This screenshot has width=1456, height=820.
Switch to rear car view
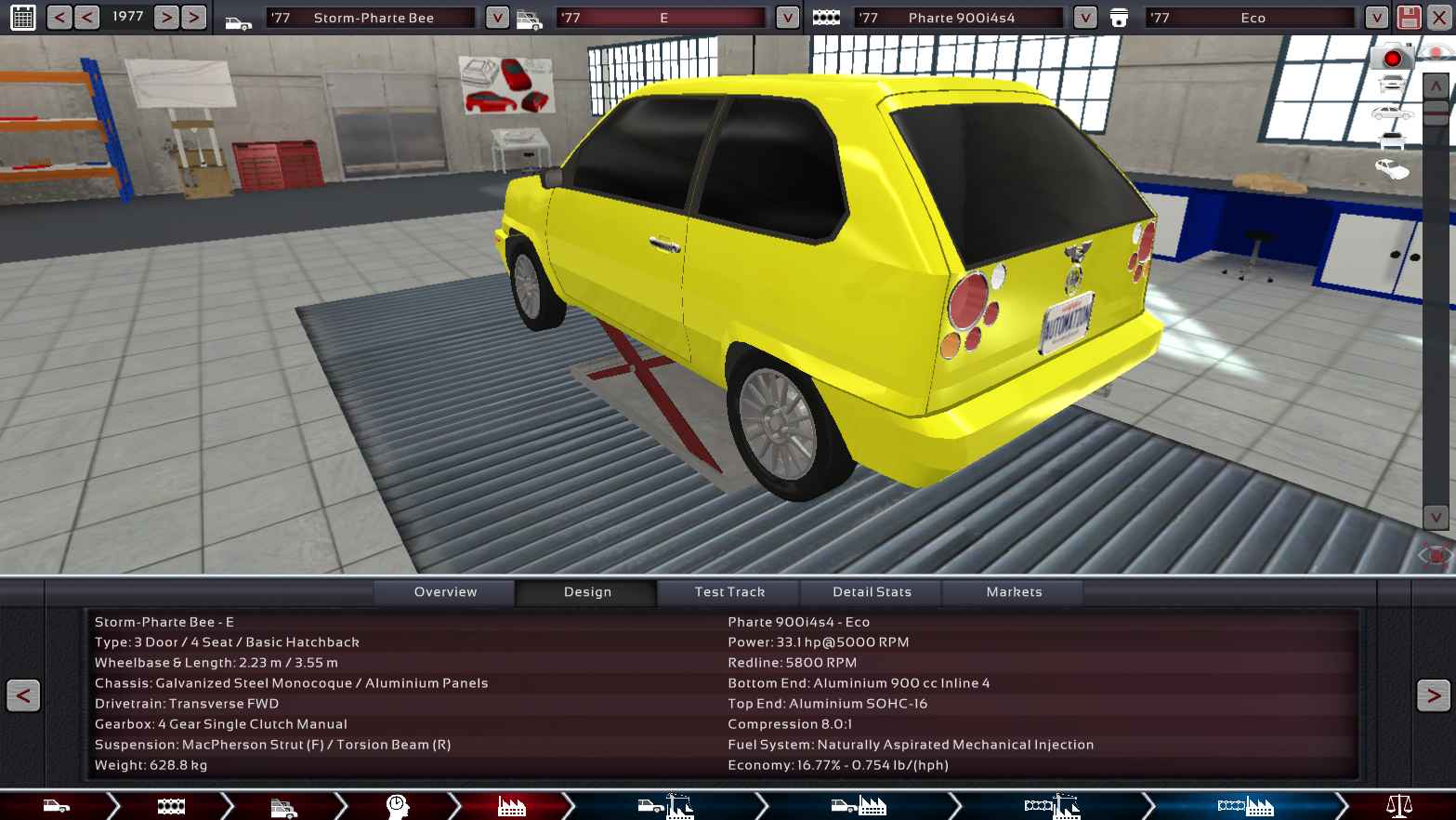coord(1392,140)
